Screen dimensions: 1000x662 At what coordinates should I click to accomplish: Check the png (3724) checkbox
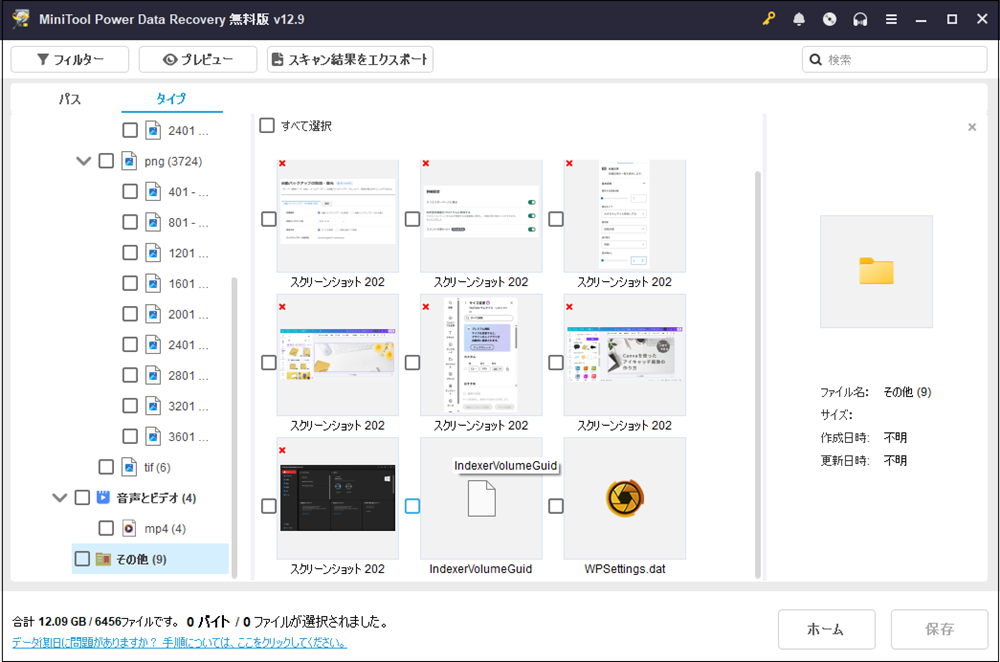coord(106,161)
